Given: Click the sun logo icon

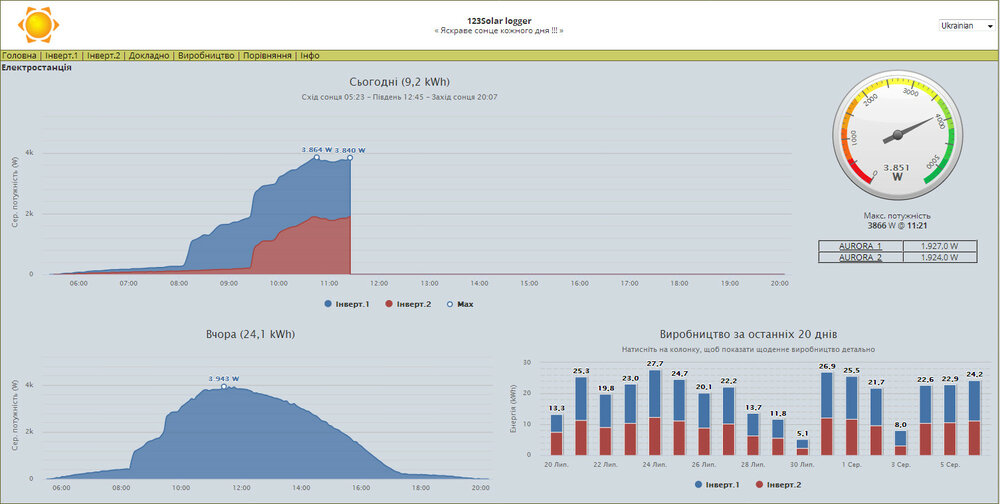Looking at the screenshot, I should [x=38, y=24].
